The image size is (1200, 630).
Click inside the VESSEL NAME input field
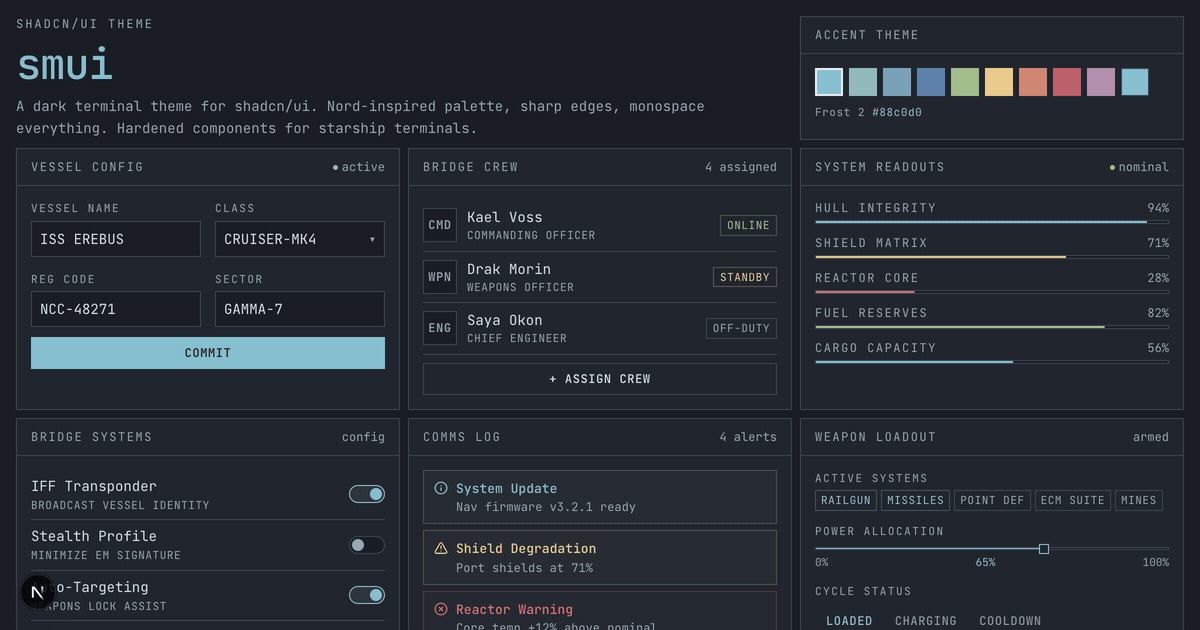pyautogui.click(x=115, y=238)
